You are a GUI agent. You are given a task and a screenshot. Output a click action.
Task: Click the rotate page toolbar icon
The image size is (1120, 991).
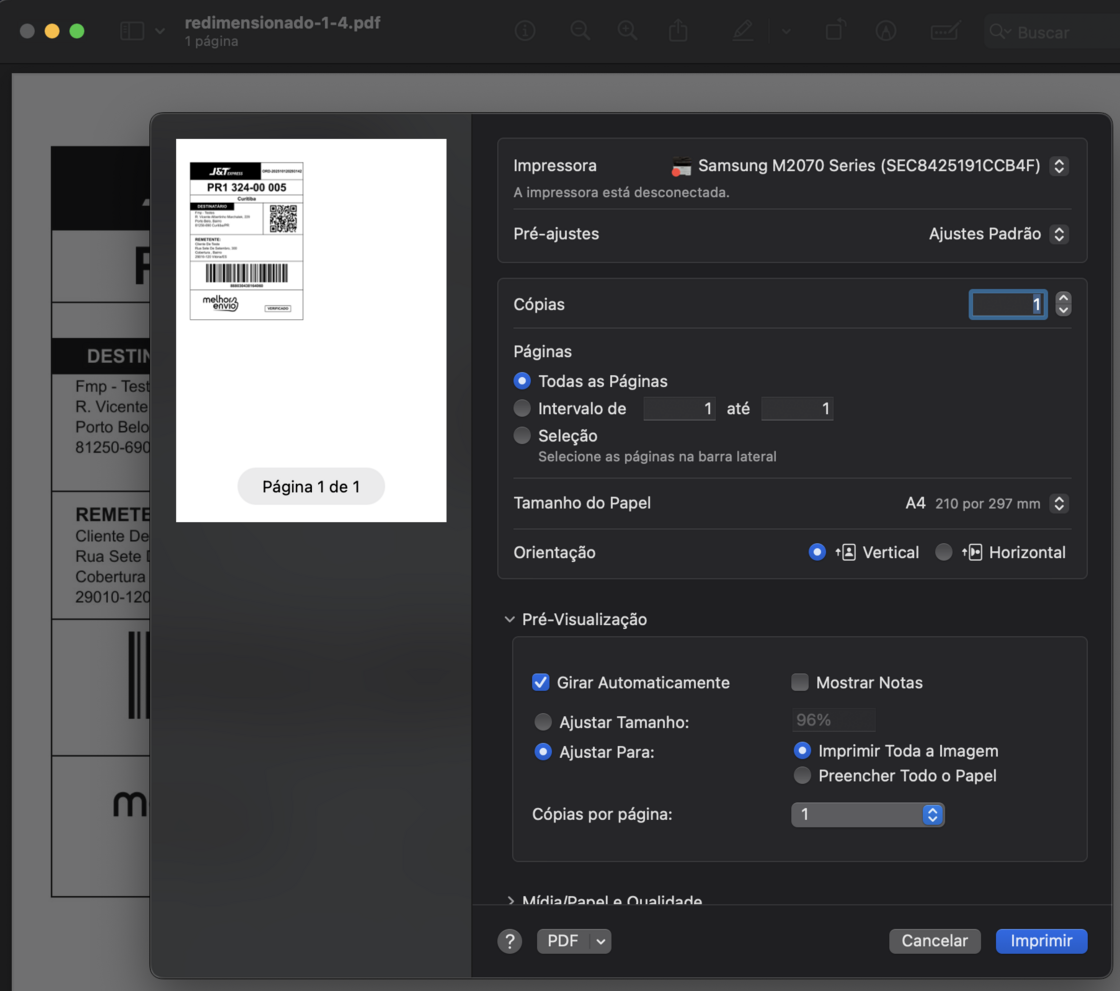tap(834, 31)
